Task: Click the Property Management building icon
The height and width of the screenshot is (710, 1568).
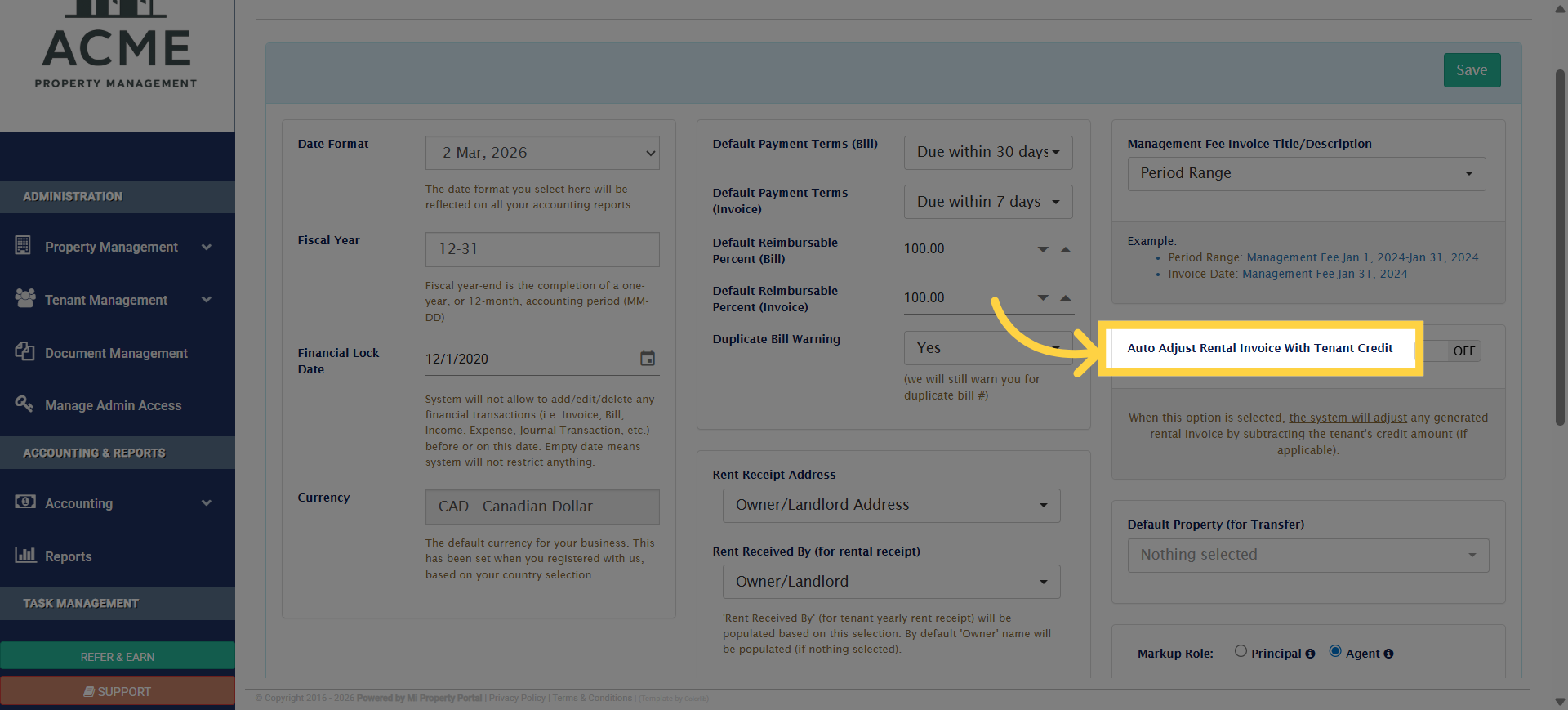Action: point(23,245)
